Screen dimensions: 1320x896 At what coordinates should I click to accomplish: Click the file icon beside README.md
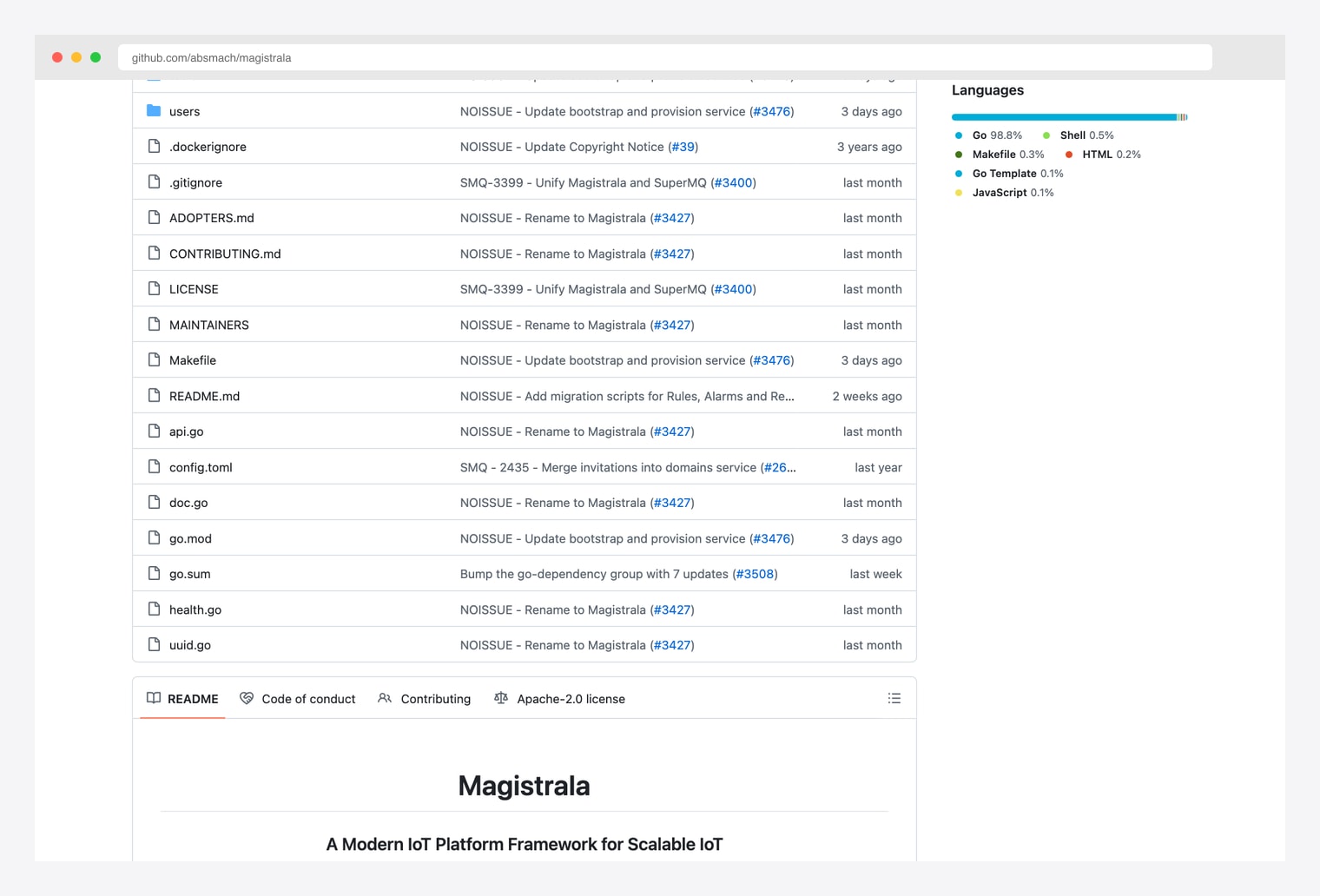pos(154,395)
